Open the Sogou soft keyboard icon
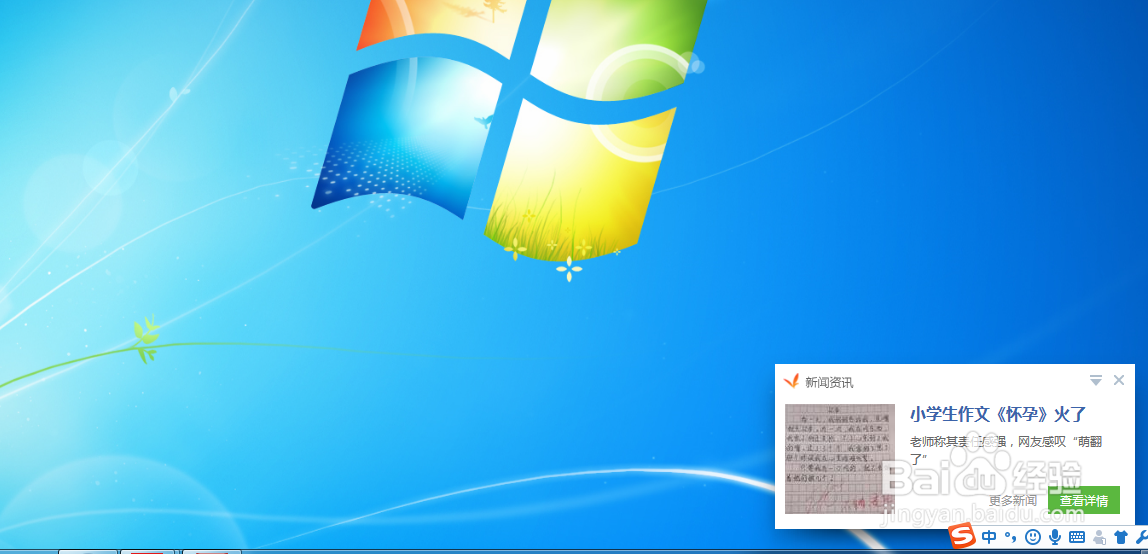The width and height of the screenshot is (1148, 554). pyautogui.click(x=1077, y=537)
